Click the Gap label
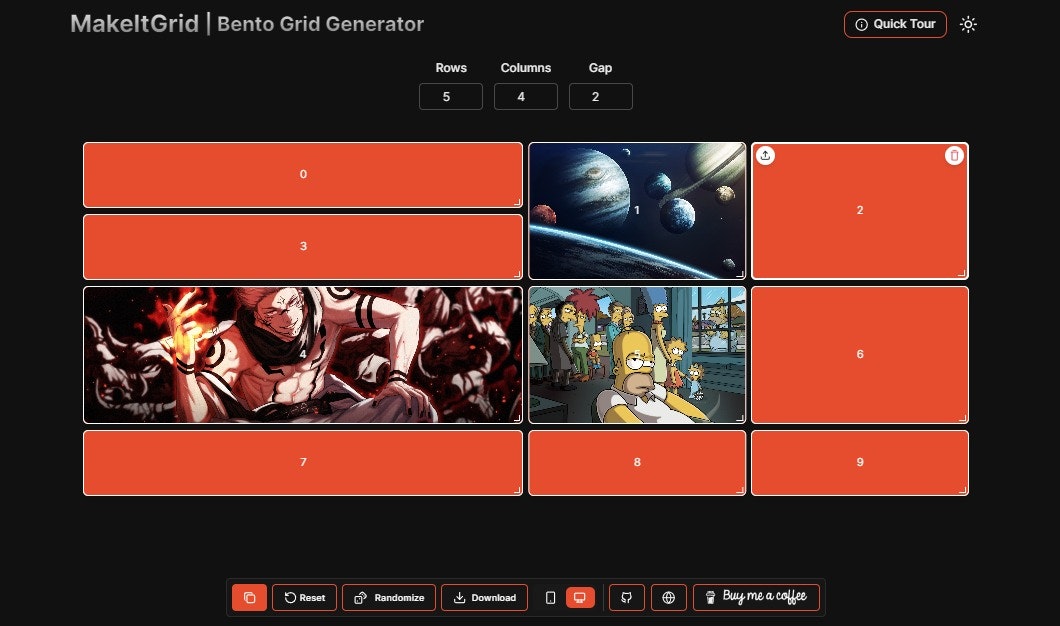Image resolution: width=1060 pixels, height=626 pixels. [600, 68]
